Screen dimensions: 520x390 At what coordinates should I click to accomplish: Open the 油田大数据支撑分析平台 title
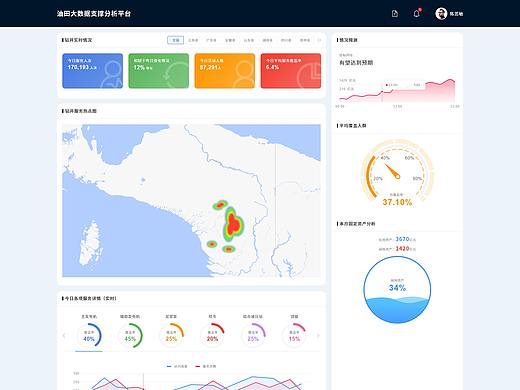(x=94, y=14)
